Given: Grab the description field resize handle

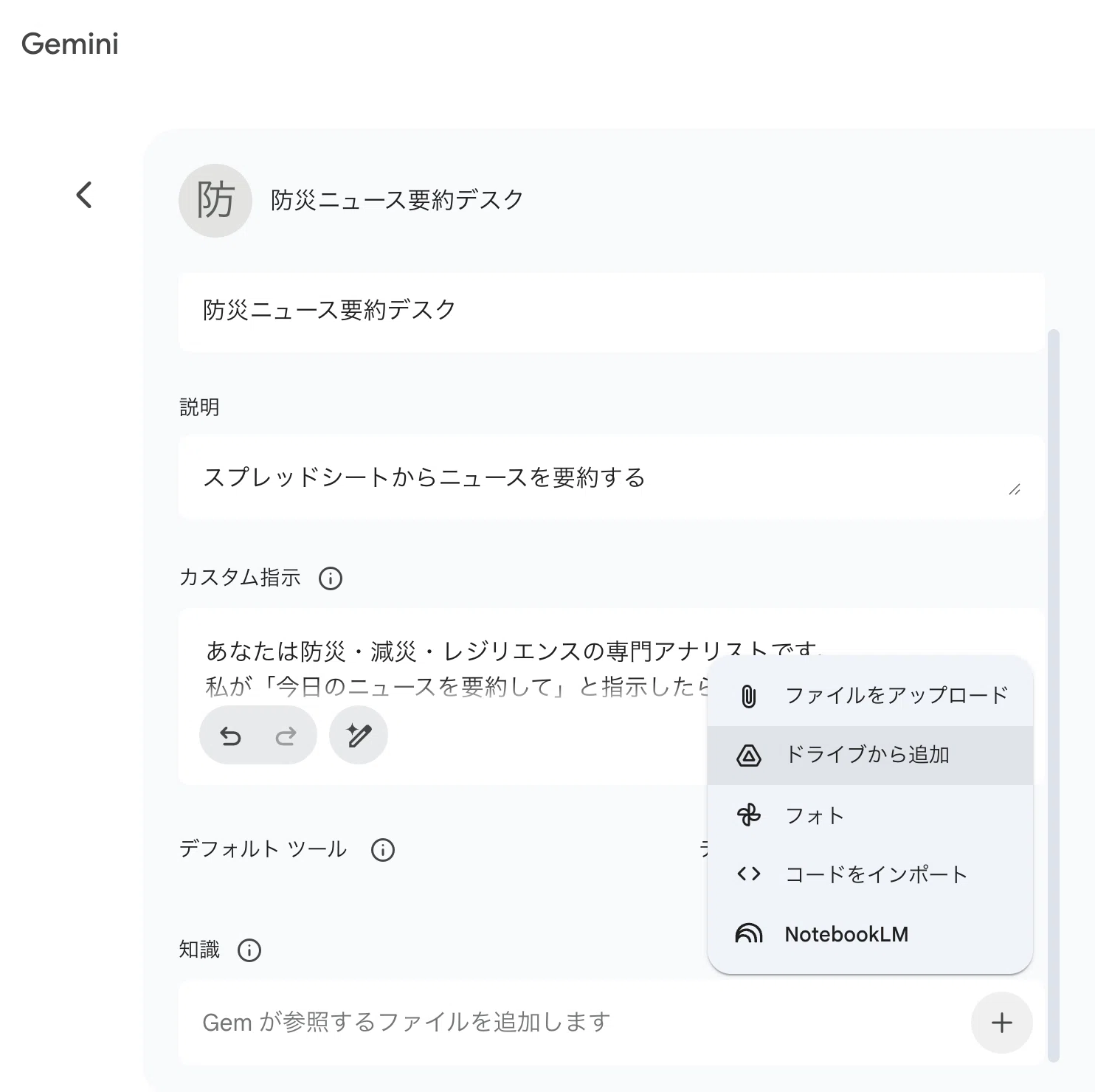Looking at the screenshot, I should pos(1015,489).
